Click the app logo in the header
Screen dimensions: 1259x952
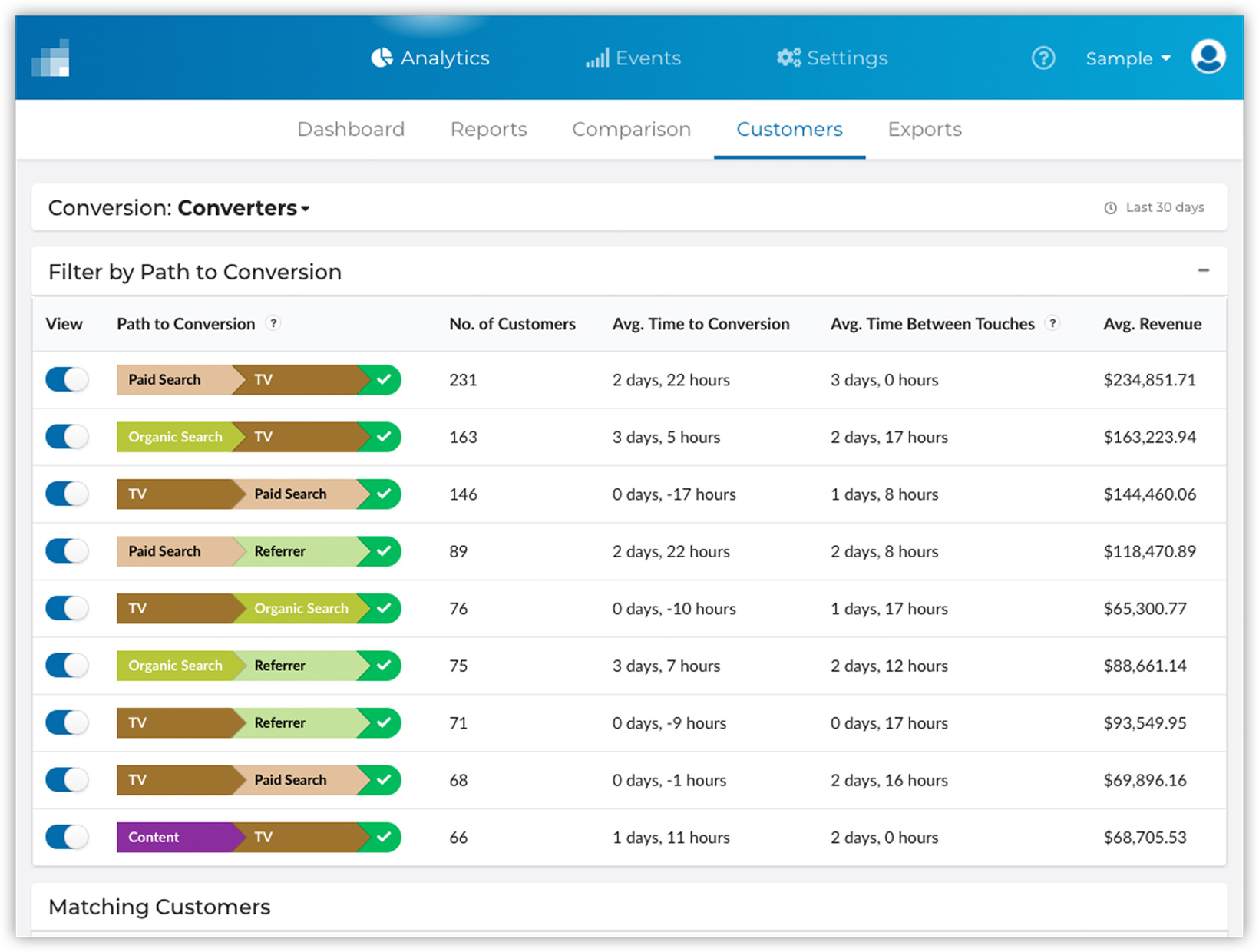click(x=51, y=58)
